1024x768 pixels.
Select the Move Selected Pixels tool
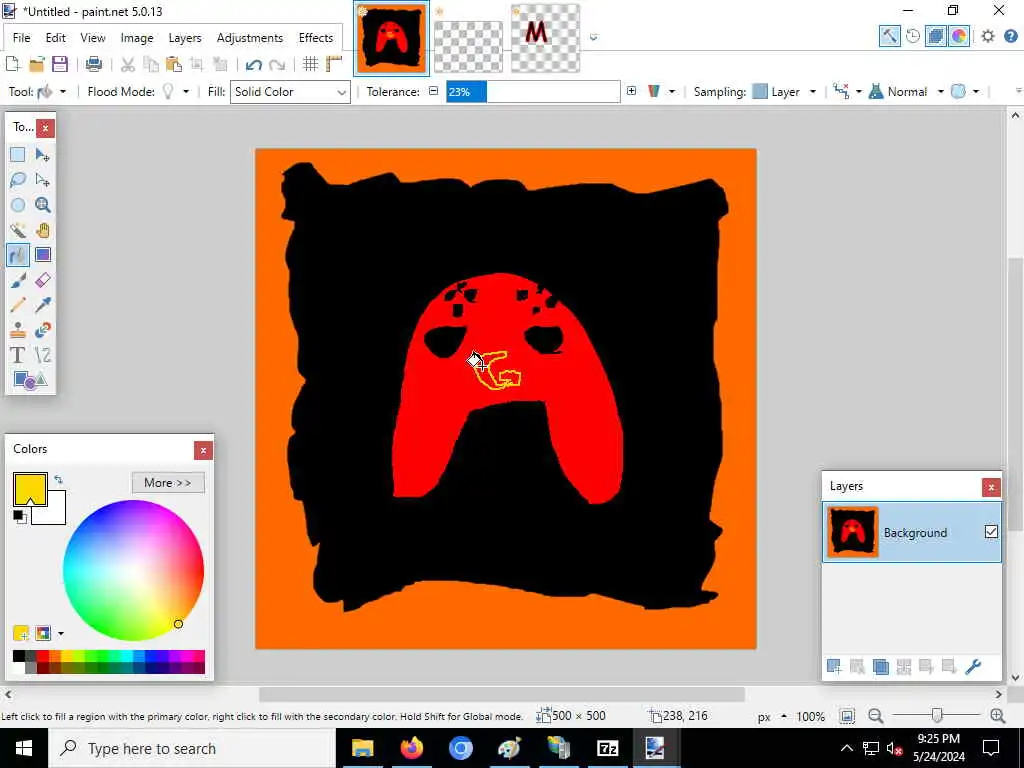(x=42, y=155)
